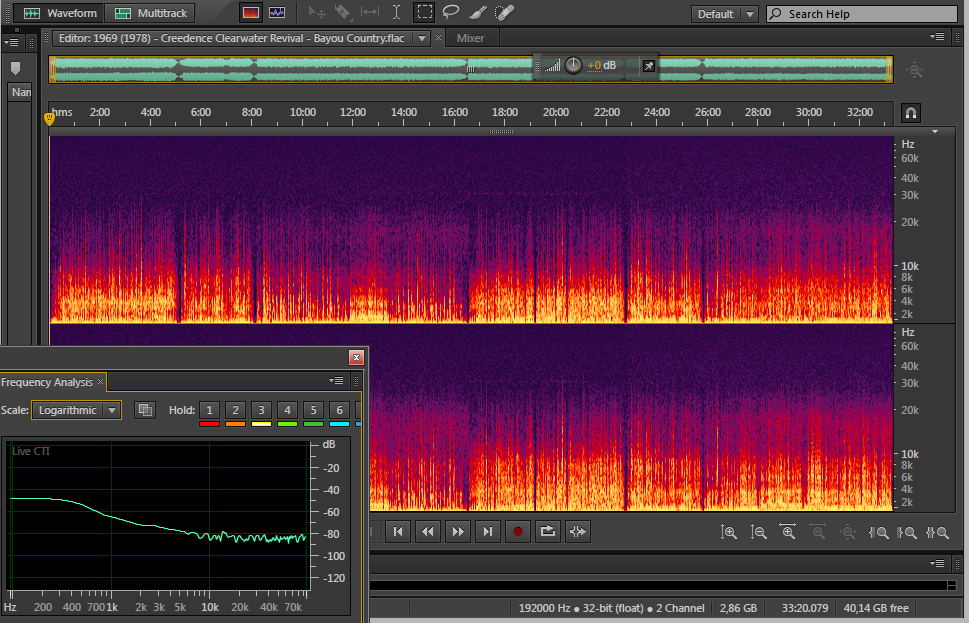Select the Spot Healing Brush tool
The height and width of the screenshot is (623, 969).
tap(505, 12)
